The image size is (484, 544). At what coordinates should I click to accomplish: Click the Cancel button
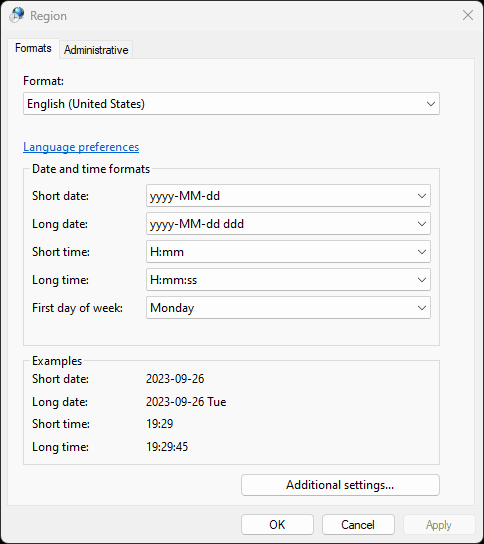(x=358, y=525)
